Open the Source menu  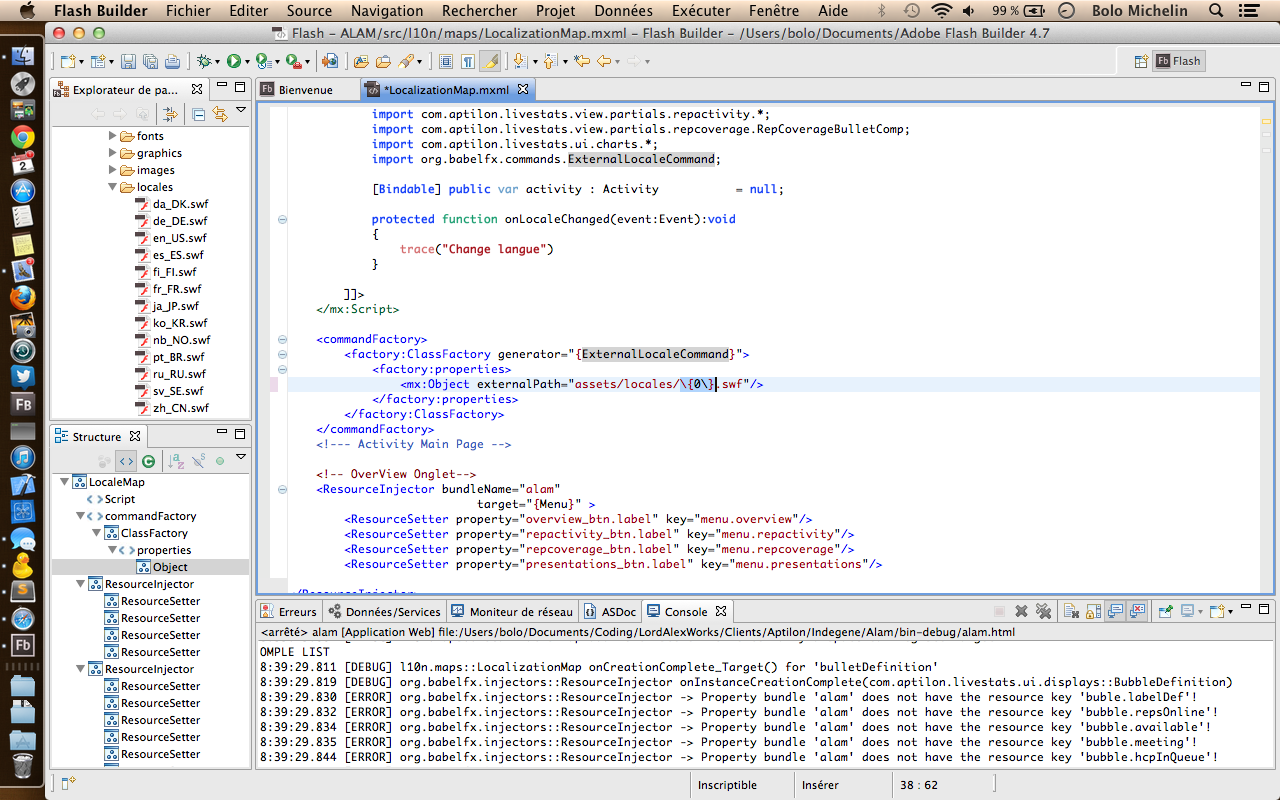tap(309, 11)
